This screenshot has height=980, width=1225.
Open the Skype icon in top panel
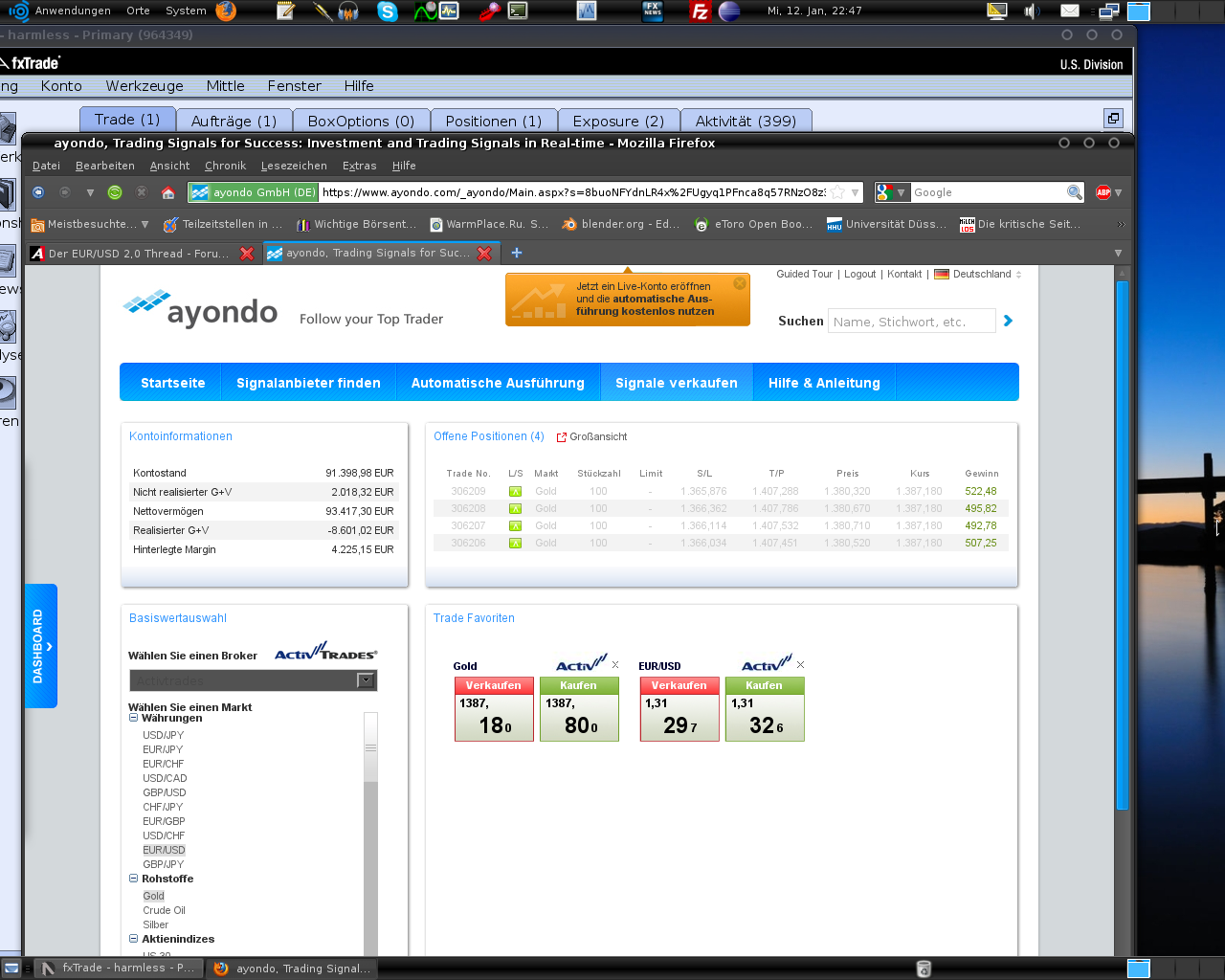tap(388, 11)
